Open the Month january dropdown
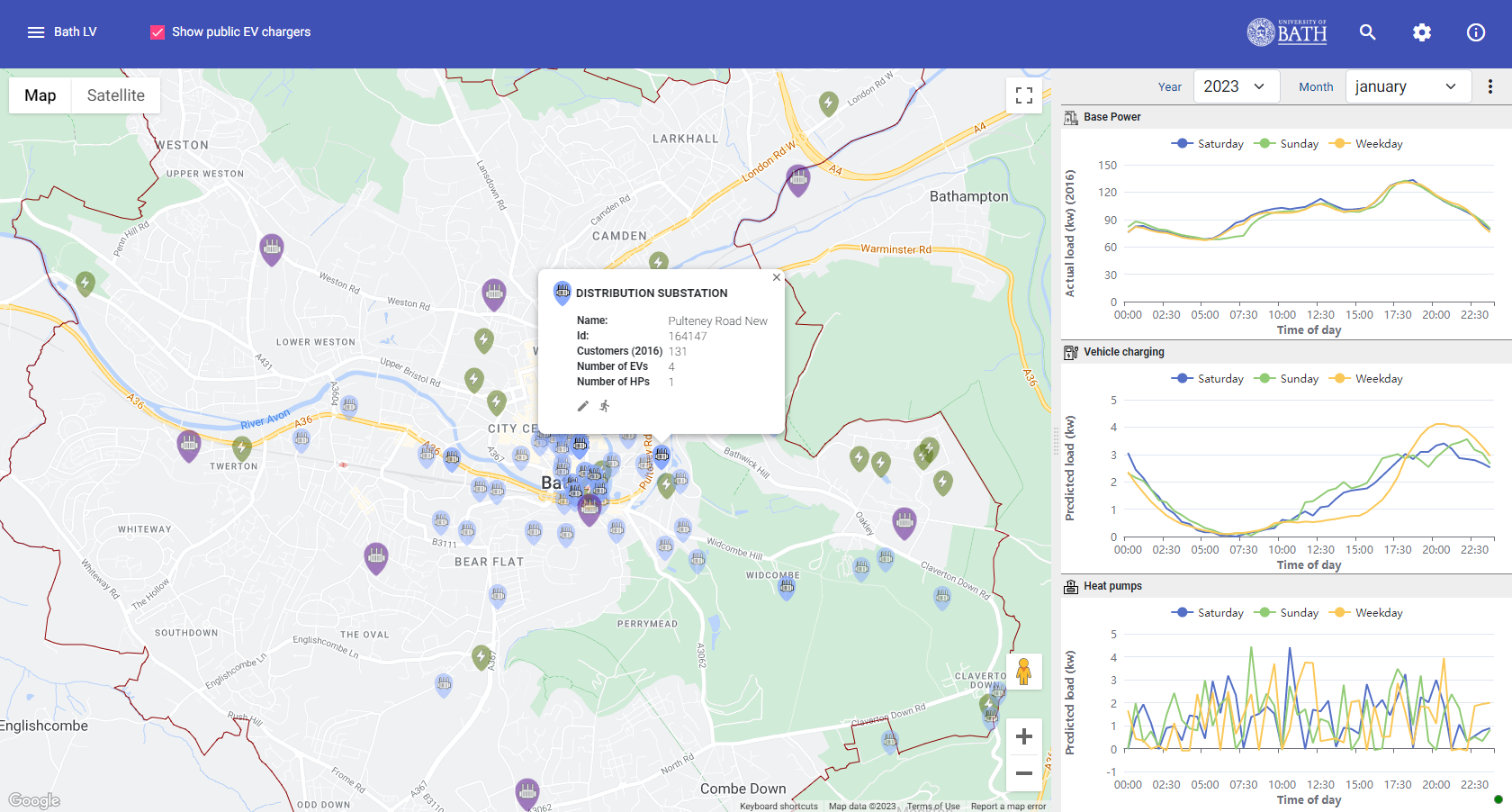Image resolution: width=1512 pixels, height=812 pixels. (1407, 86)
